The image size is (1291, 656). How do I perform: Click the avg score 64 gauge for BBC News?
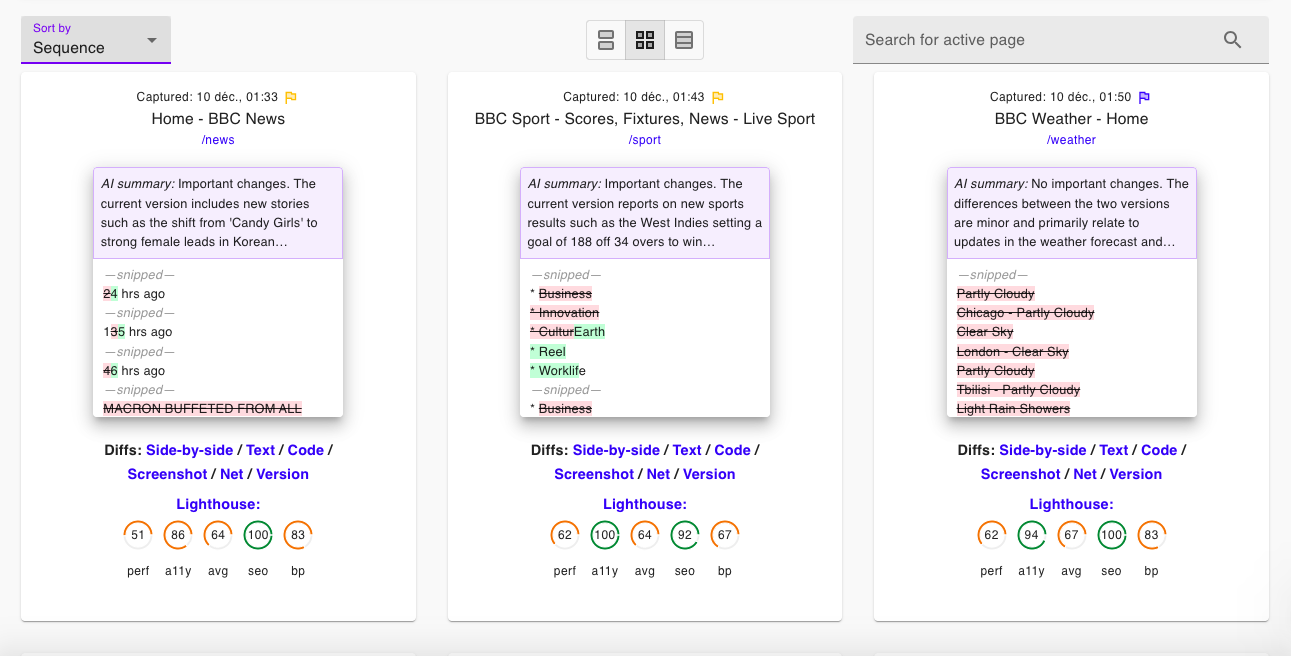click(x=218, y=535)
